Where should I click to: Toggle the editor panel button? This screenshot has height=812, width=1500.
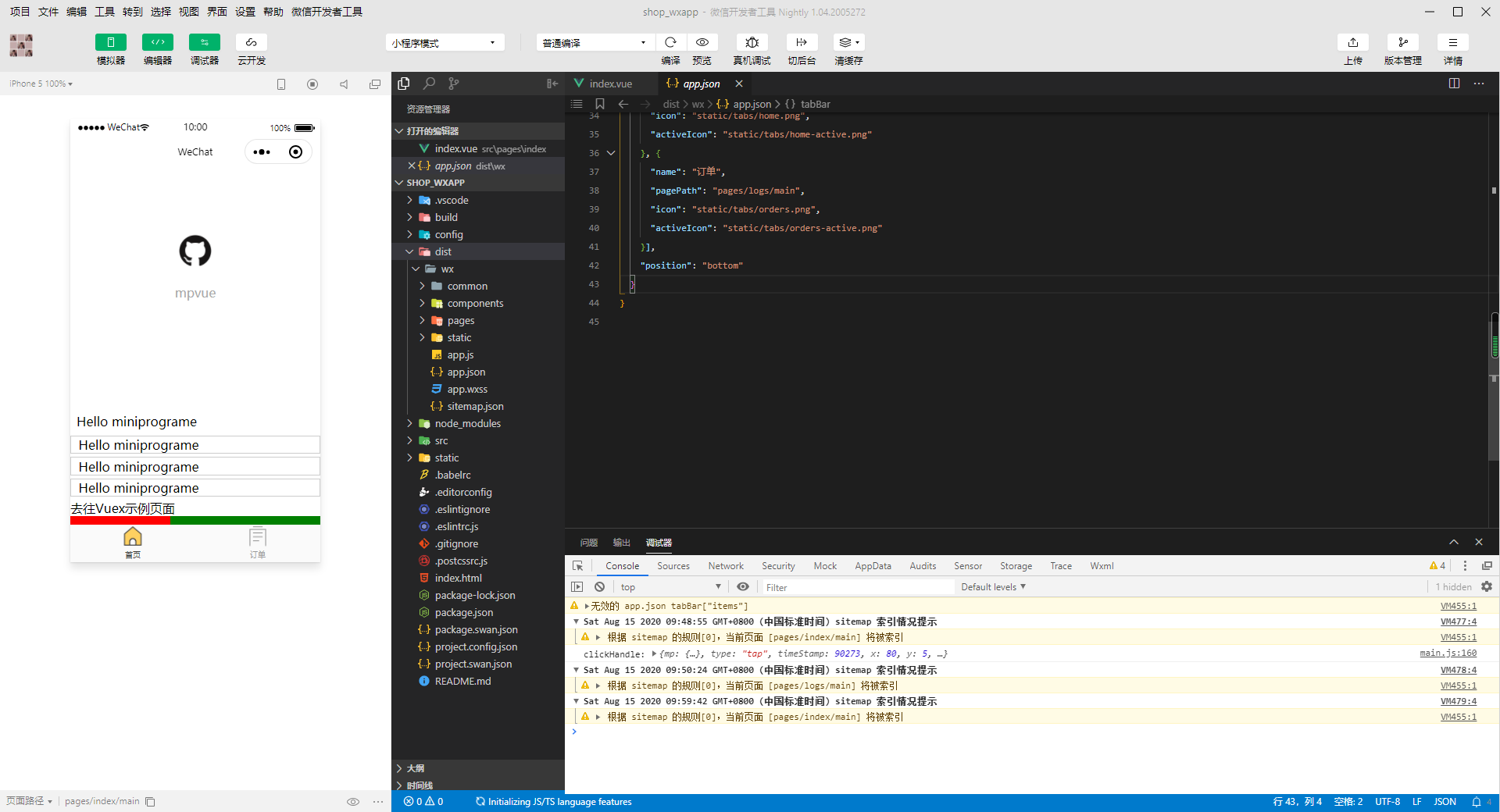coord(157,42)
